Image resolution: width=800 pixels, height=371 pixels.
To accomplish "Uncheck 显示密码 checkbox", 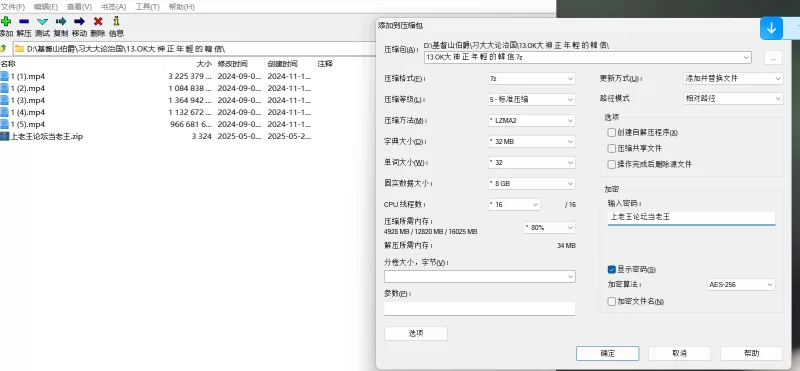I will (x=612, y=269).
